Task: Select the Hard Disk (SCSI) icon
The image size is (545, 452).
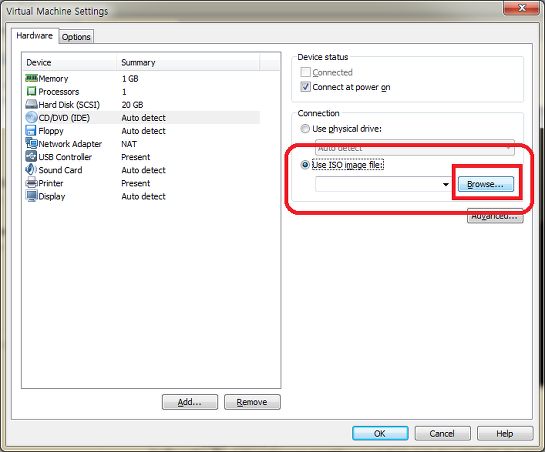Action: tap(31, 104)
